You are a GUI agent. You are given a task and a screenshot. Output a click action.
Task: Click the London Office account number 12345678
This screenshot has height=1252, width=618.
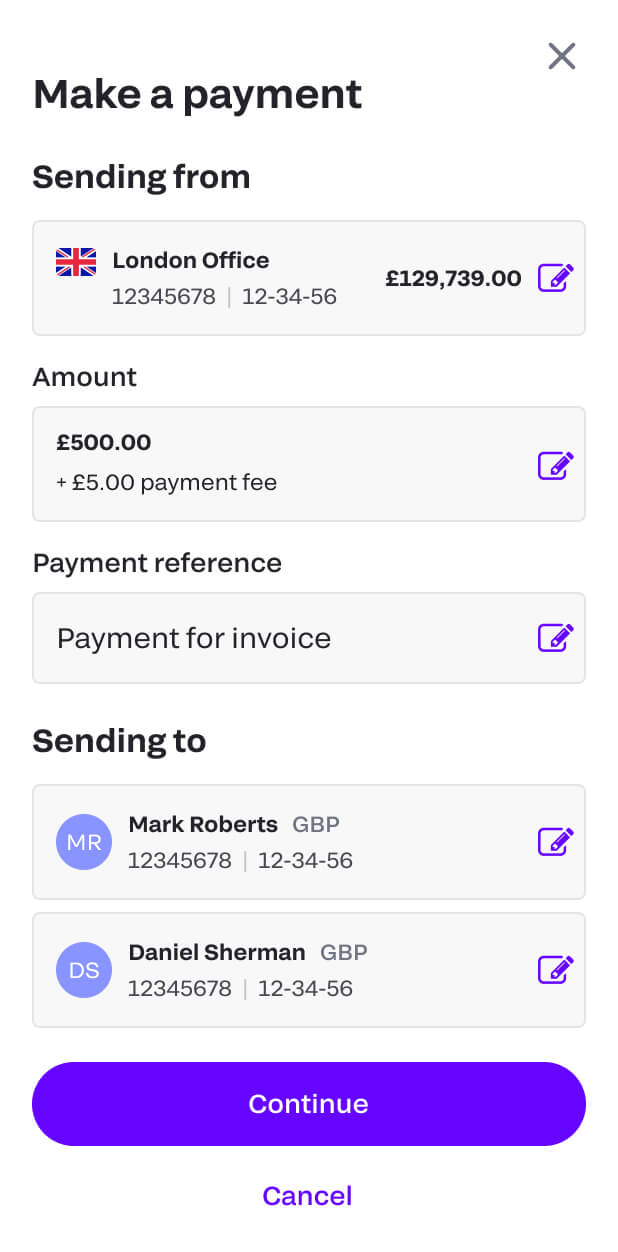(164, 297)
